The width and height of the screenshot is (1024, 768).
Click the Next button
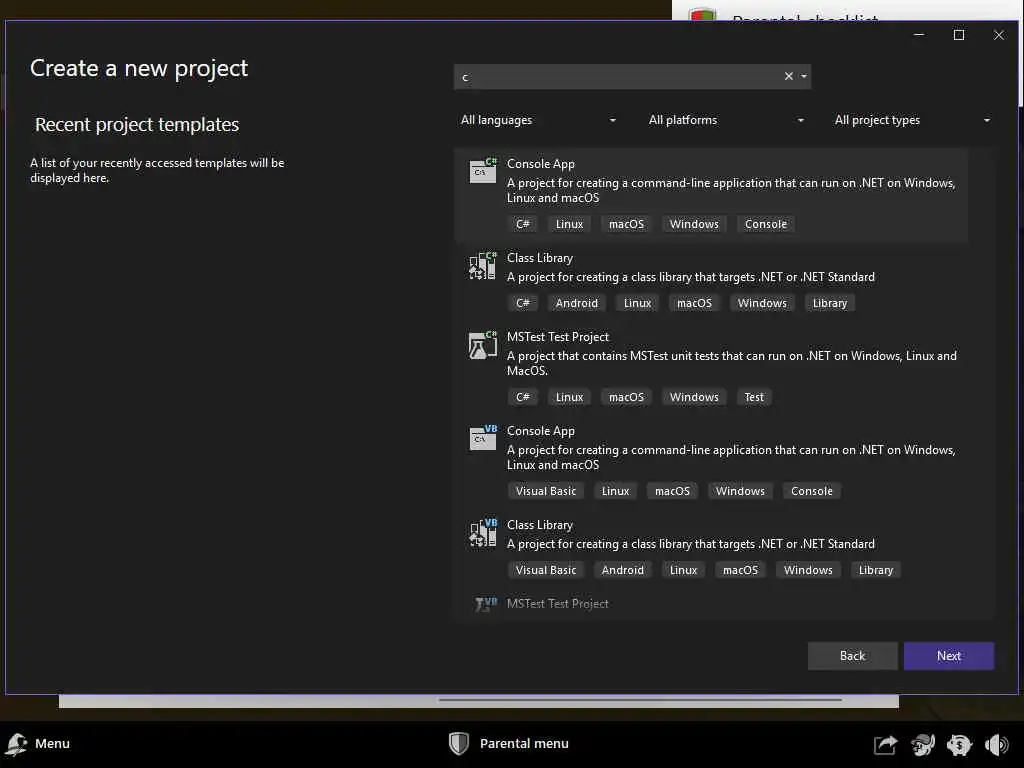click(948, 656)
